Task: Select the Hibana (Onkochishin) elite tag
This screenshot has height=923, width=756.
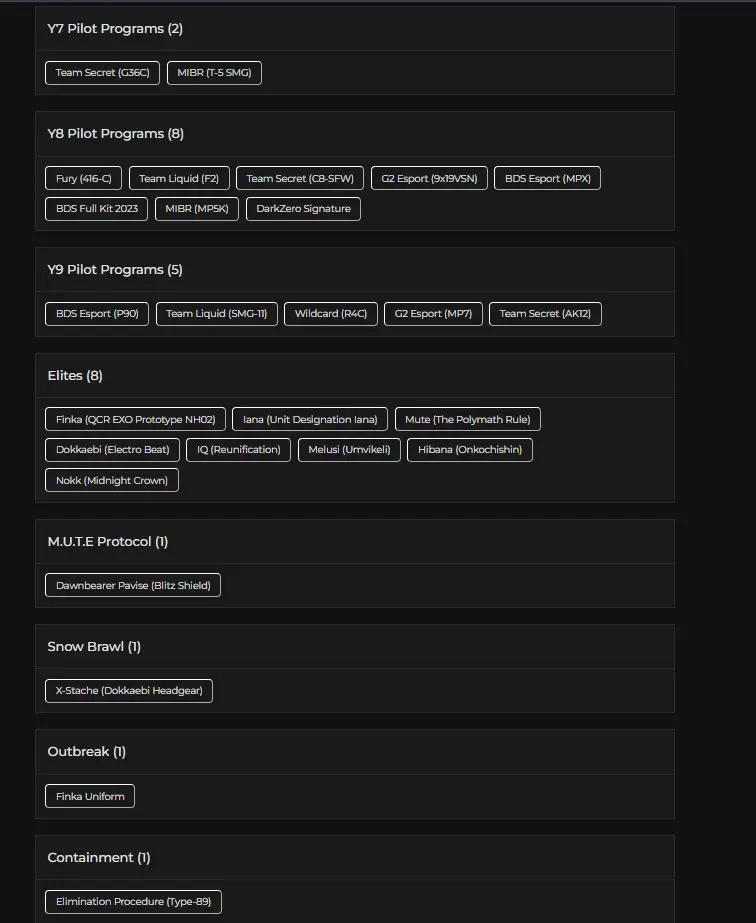Action: coord(470,450)
